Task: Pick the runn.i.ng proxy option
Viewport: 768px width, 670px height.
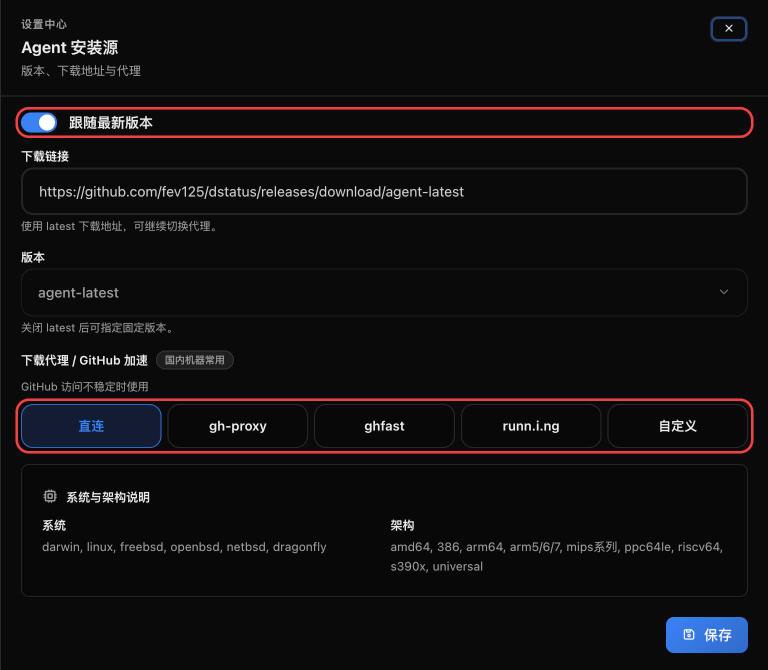Action: 531,426
